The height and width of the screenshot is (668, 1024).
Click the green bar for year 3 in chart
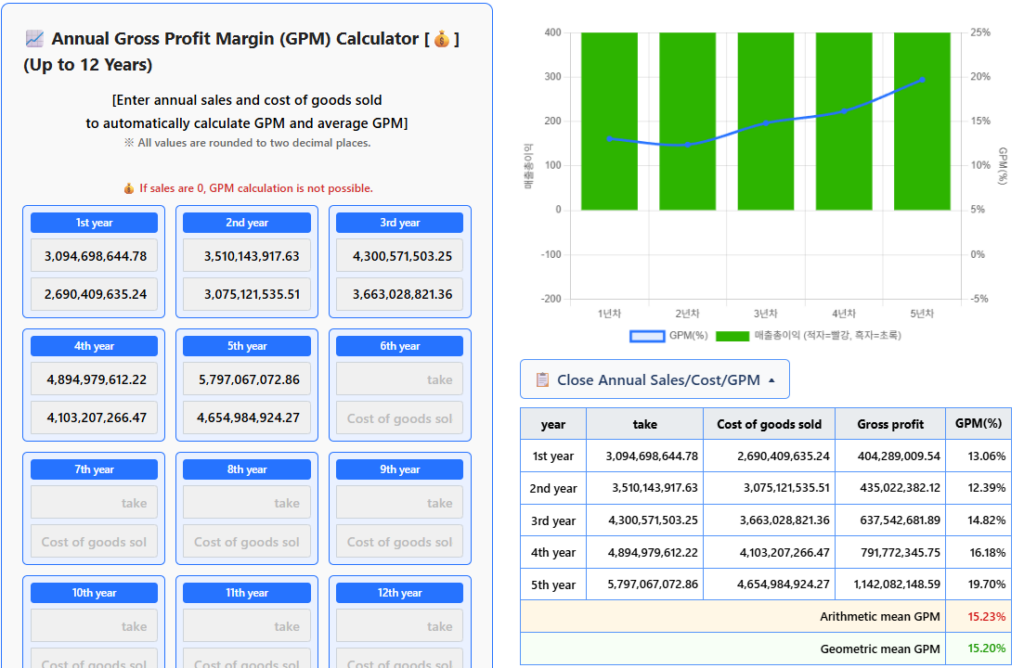click(x=766, y=120)
